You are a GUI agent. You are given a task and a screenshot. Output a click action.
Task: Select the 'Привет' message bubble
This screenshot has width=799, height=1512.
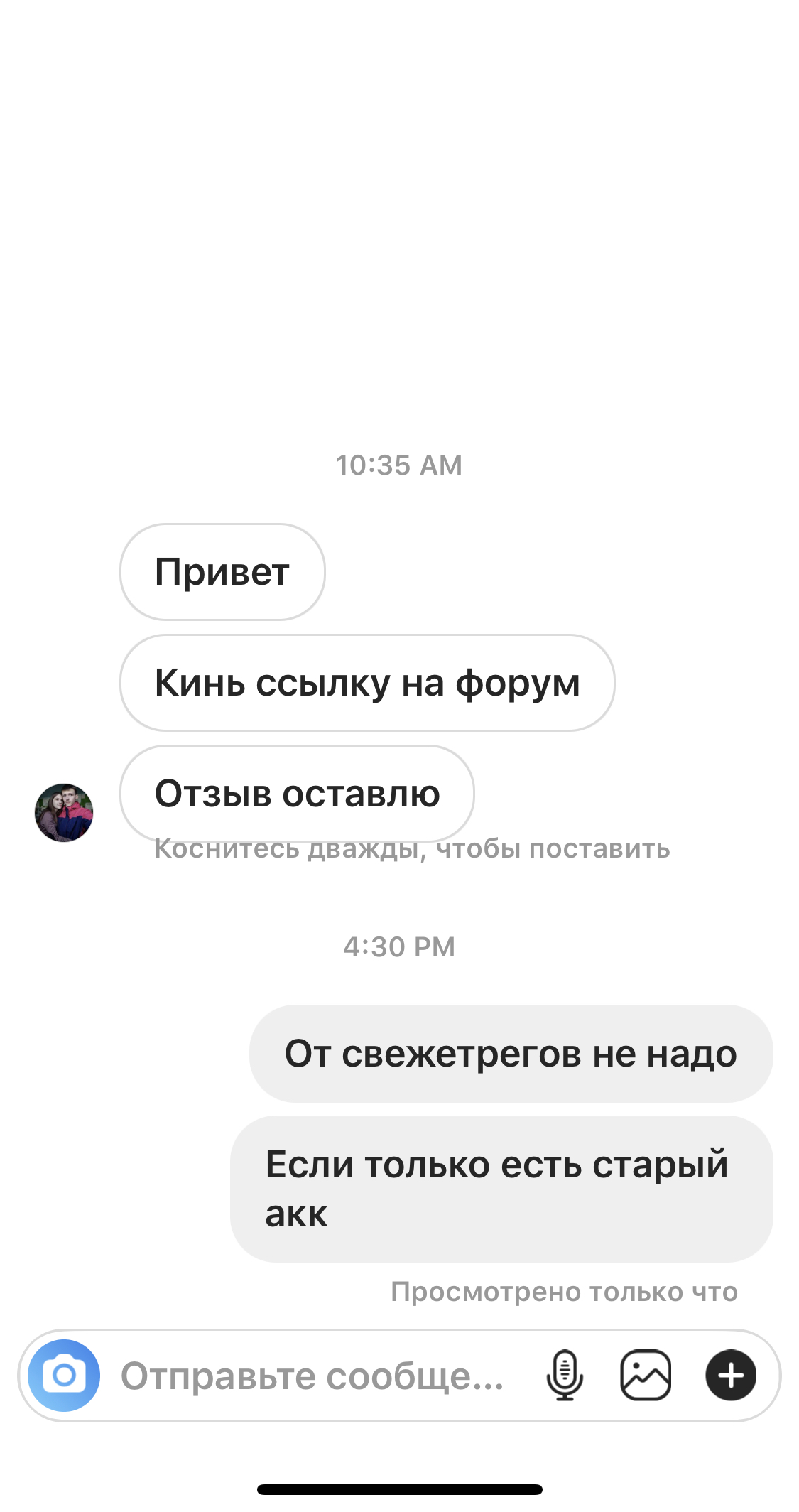(222, 572)
